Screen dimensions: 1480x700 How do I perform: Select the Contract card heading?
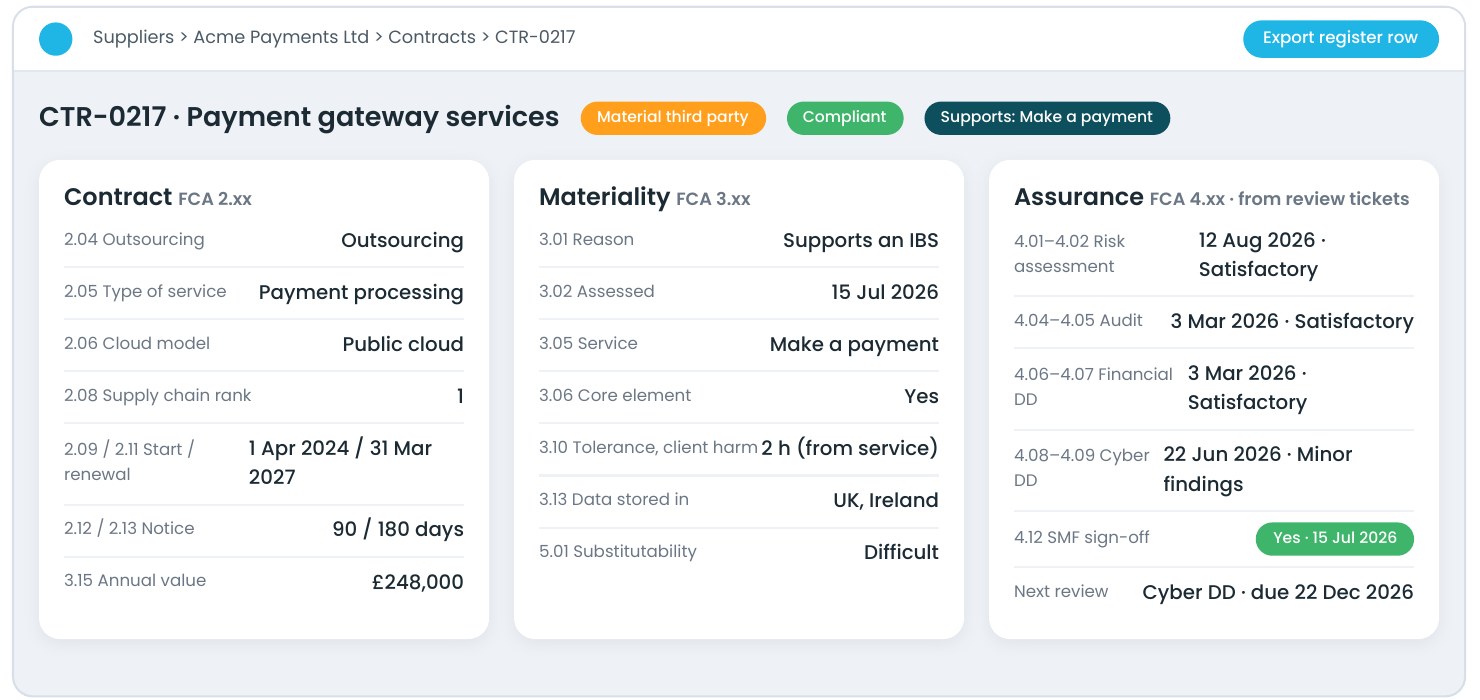point(118,197)
